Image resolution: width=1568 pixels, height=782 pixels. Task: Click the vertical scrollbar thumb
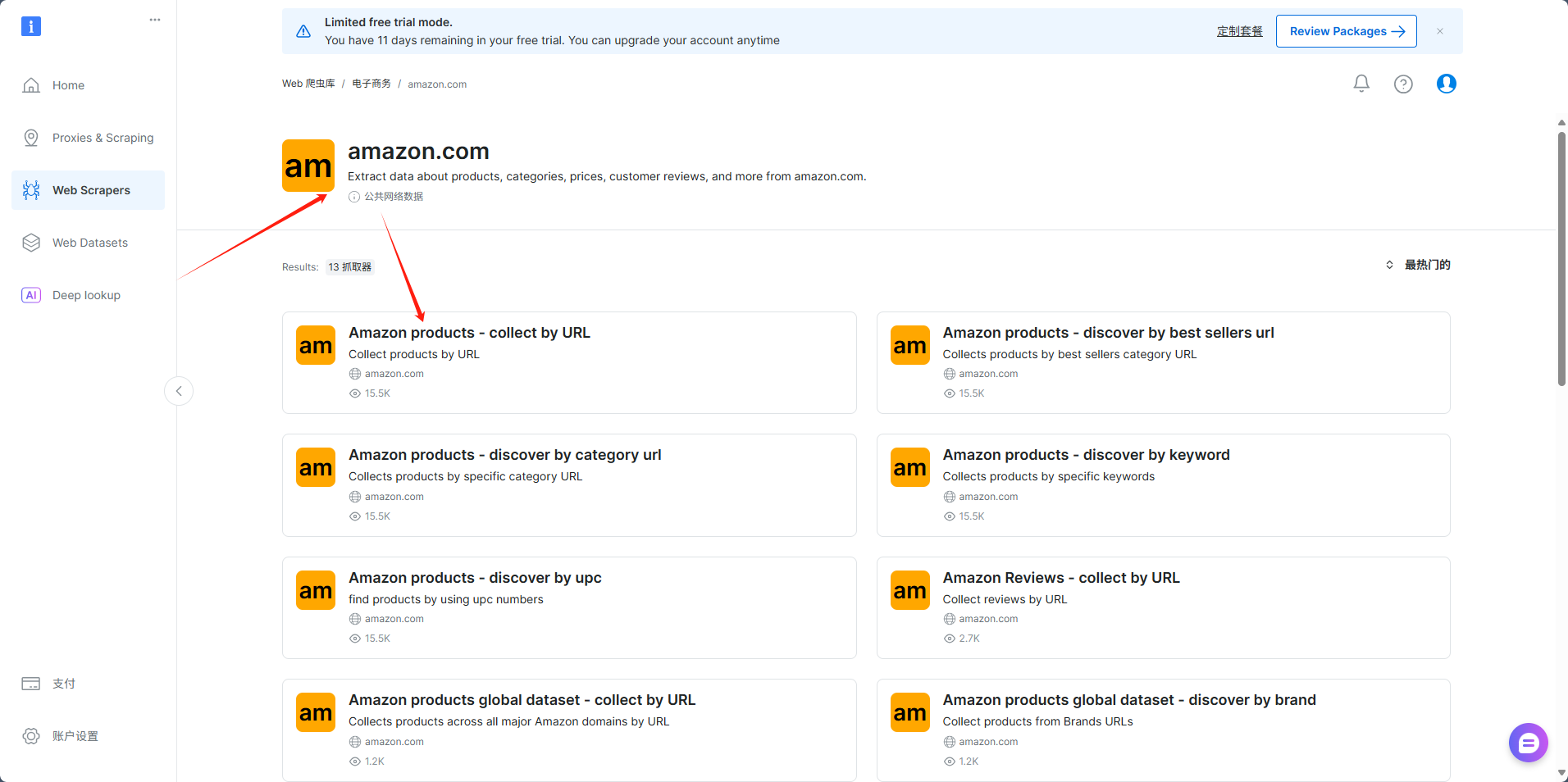(x=1561, y=258)
